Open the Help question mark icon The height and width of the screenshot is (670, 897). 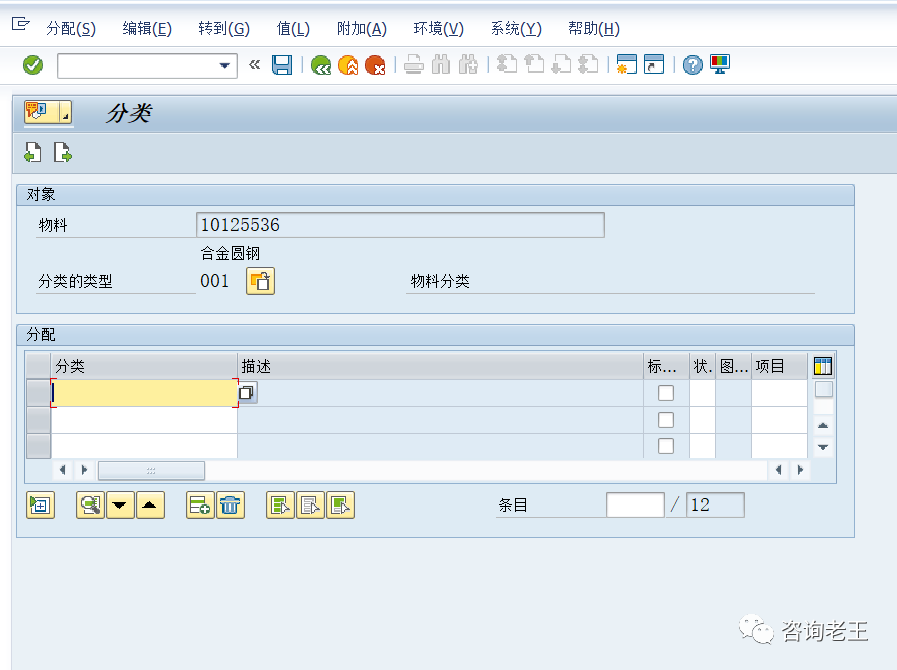coord(692,65)
